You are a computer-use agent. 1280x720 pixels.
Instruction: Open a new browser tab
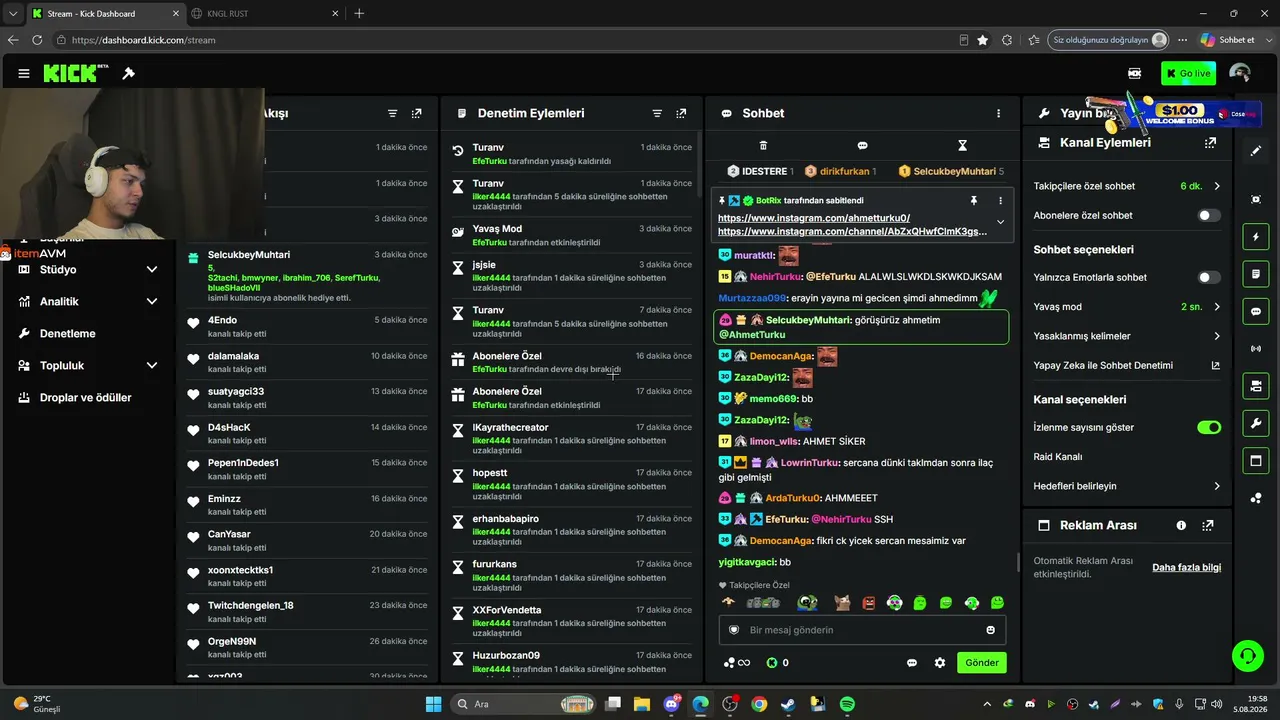tap(359, 13)
